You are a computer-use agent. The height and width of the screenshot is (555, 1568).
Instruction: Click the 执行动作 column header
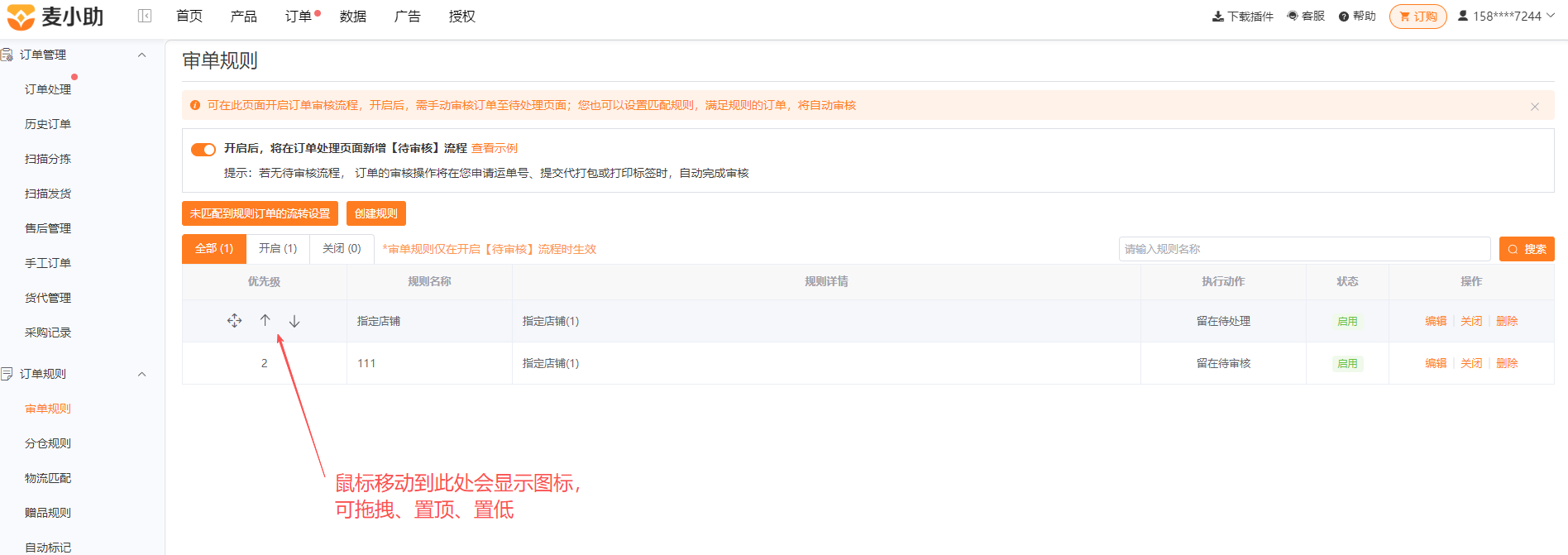(x=1223, y=282)
